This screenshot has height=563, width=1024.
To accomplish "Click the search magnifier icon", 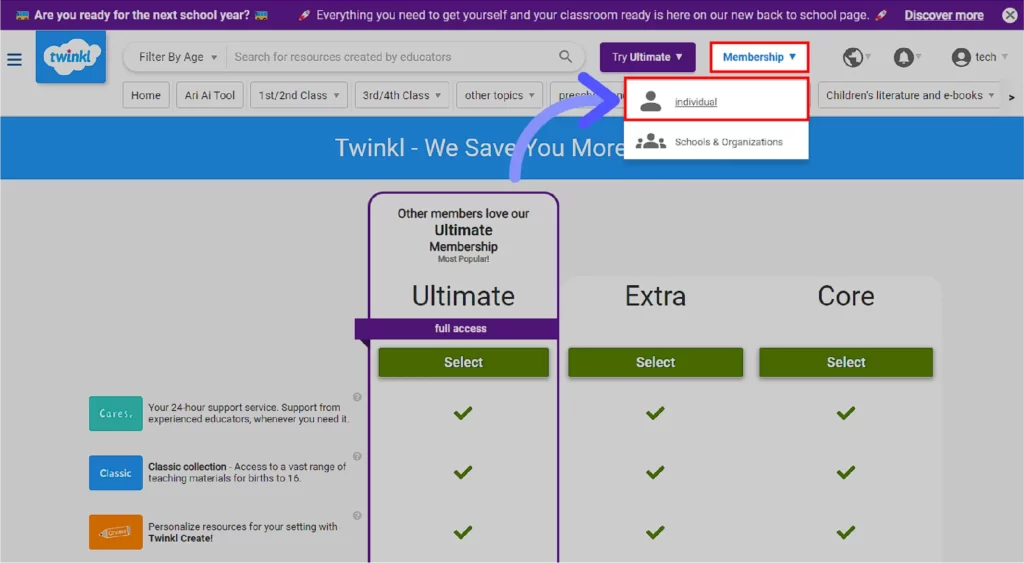I will click(566, 57).
